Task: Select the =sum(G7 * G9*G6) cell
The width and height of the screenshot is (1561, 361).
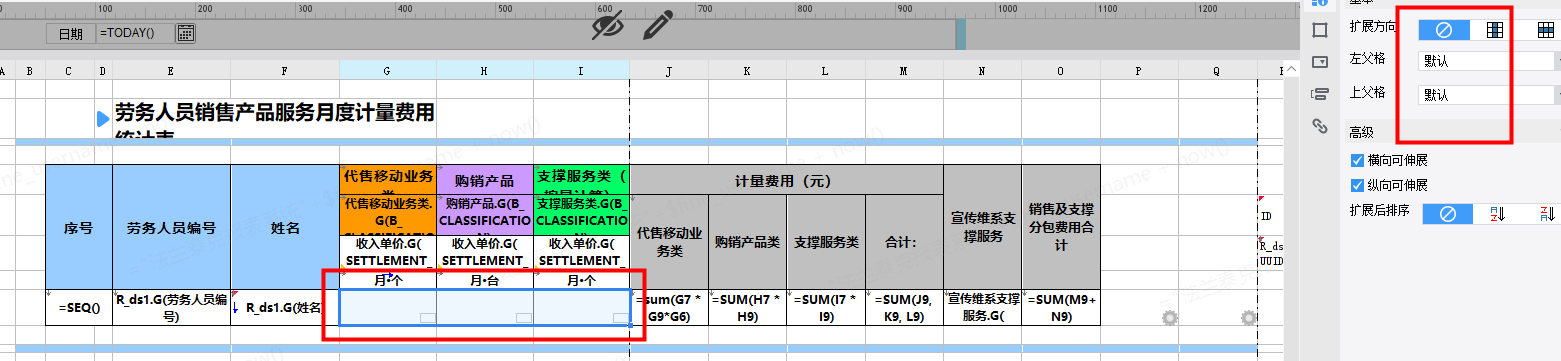Action: (x=669, y=307)
